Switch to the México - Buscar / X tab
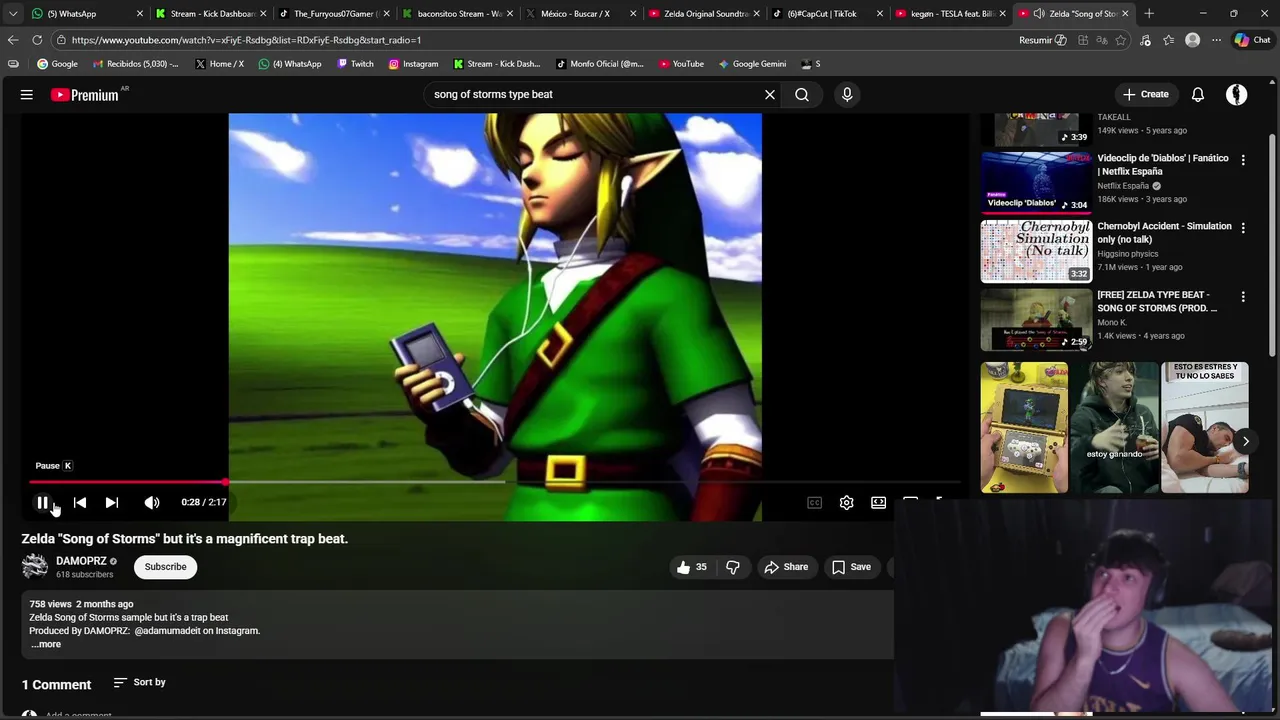This screenshot has height=720, width=1280. (582, 14)
